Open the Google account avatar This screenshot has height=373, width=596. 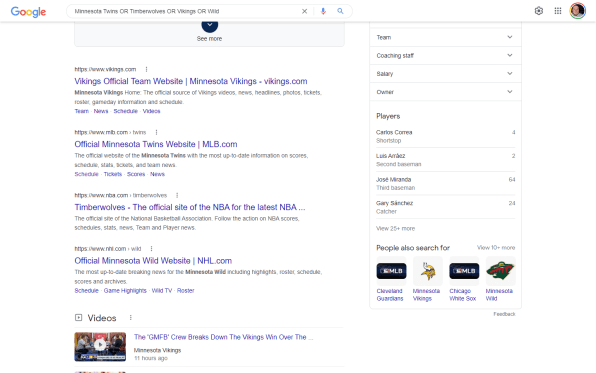tap(577, 11)
